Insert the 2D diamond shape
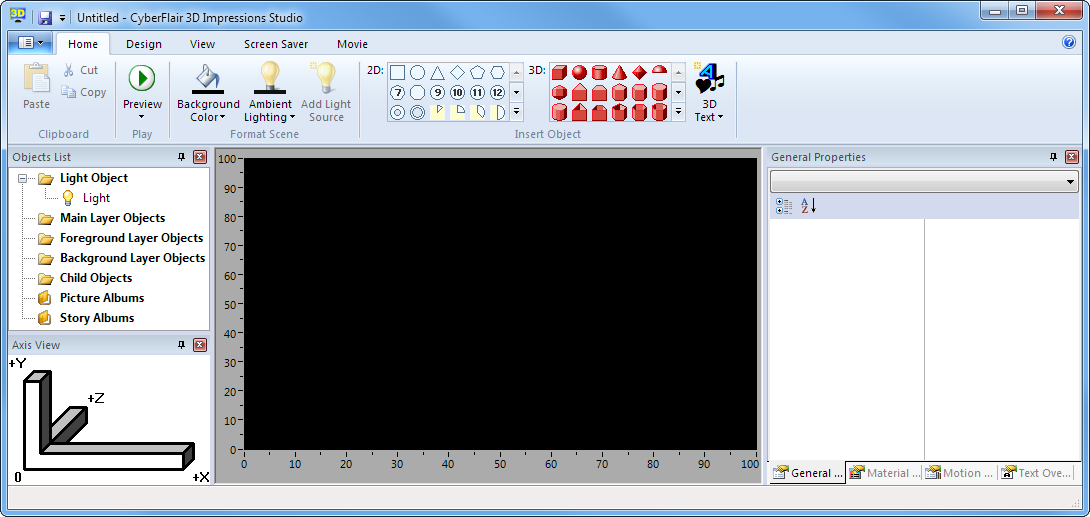This screenshot has height=517, width=1090. tap(457, 72)
